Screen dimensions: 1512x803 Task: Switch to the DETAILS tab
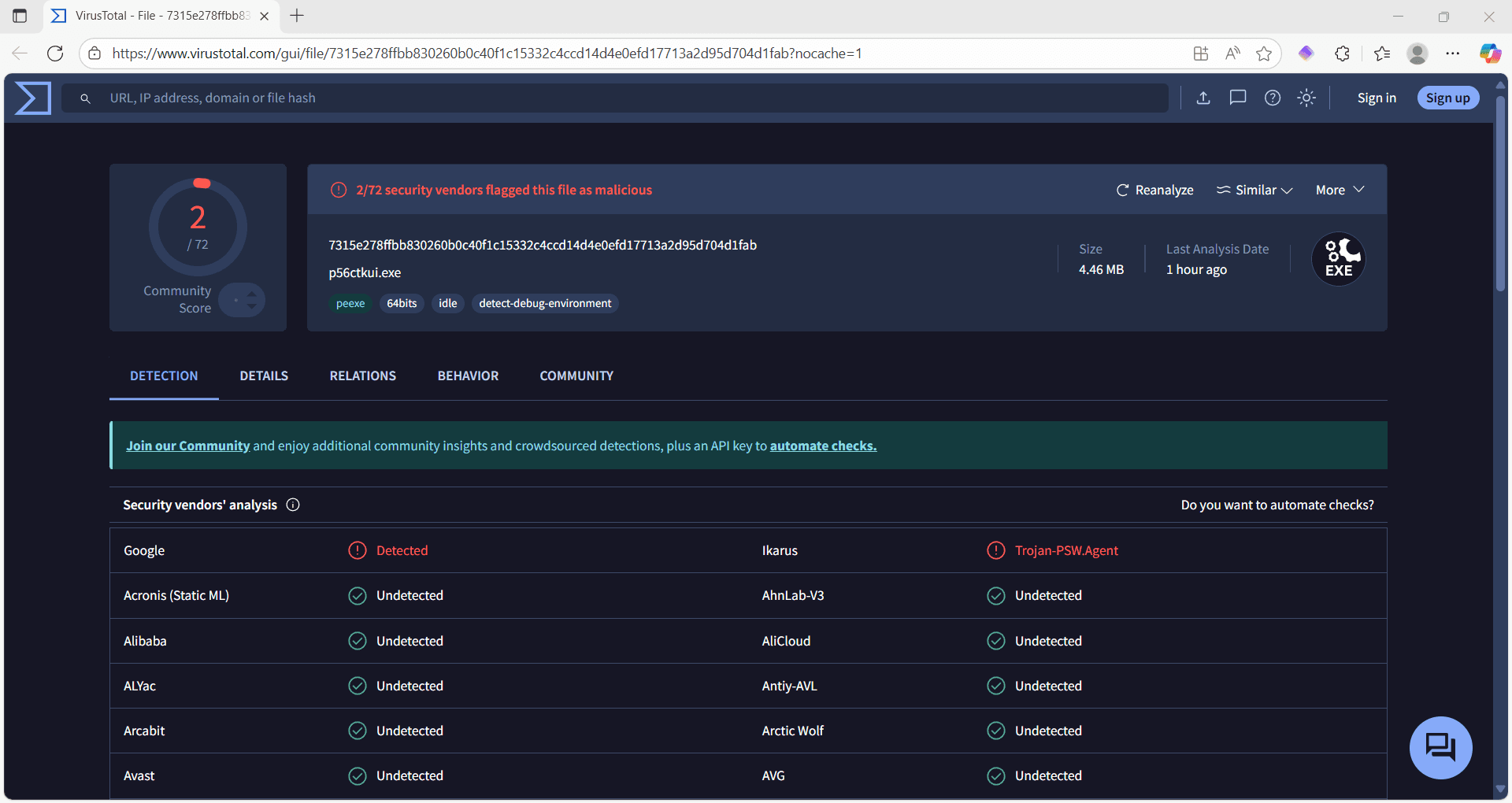[264, 376]
